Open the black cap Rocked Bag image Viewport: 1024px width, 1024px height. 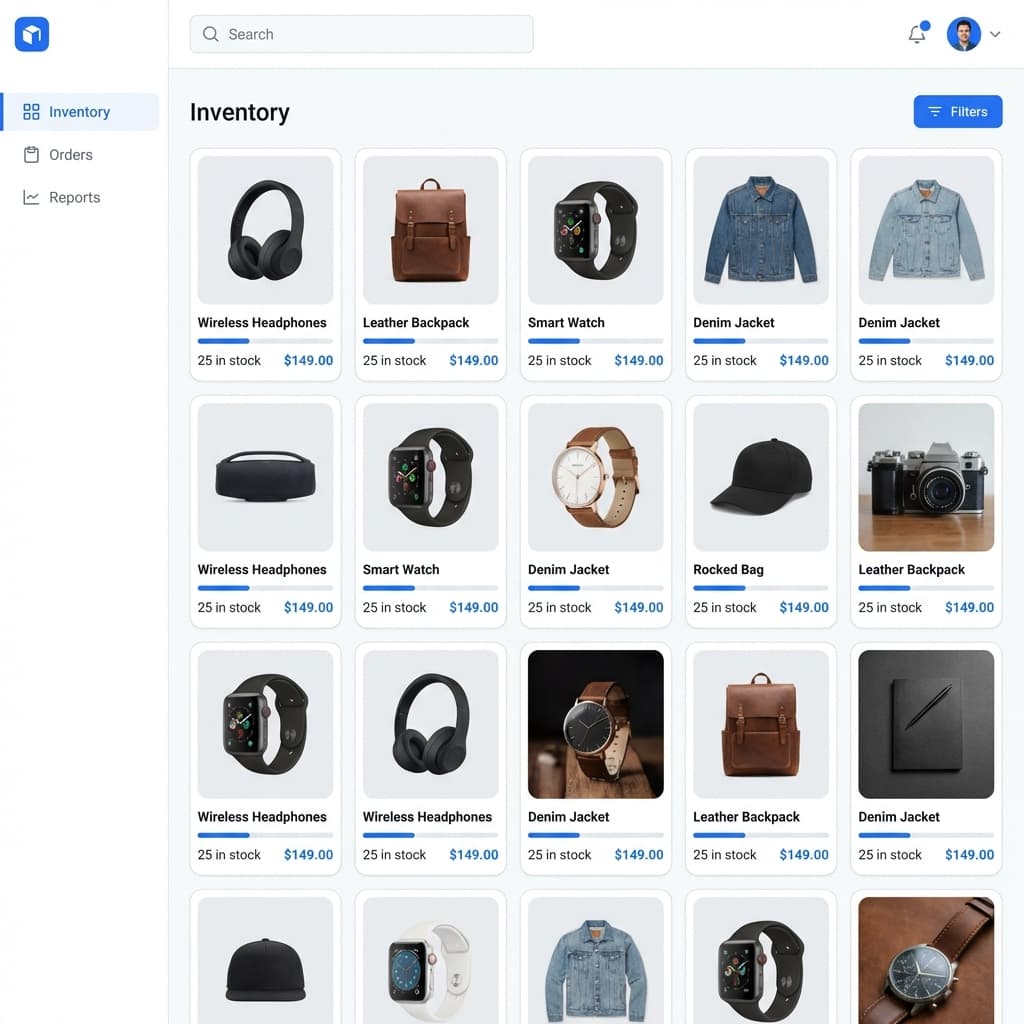[761, 477]
